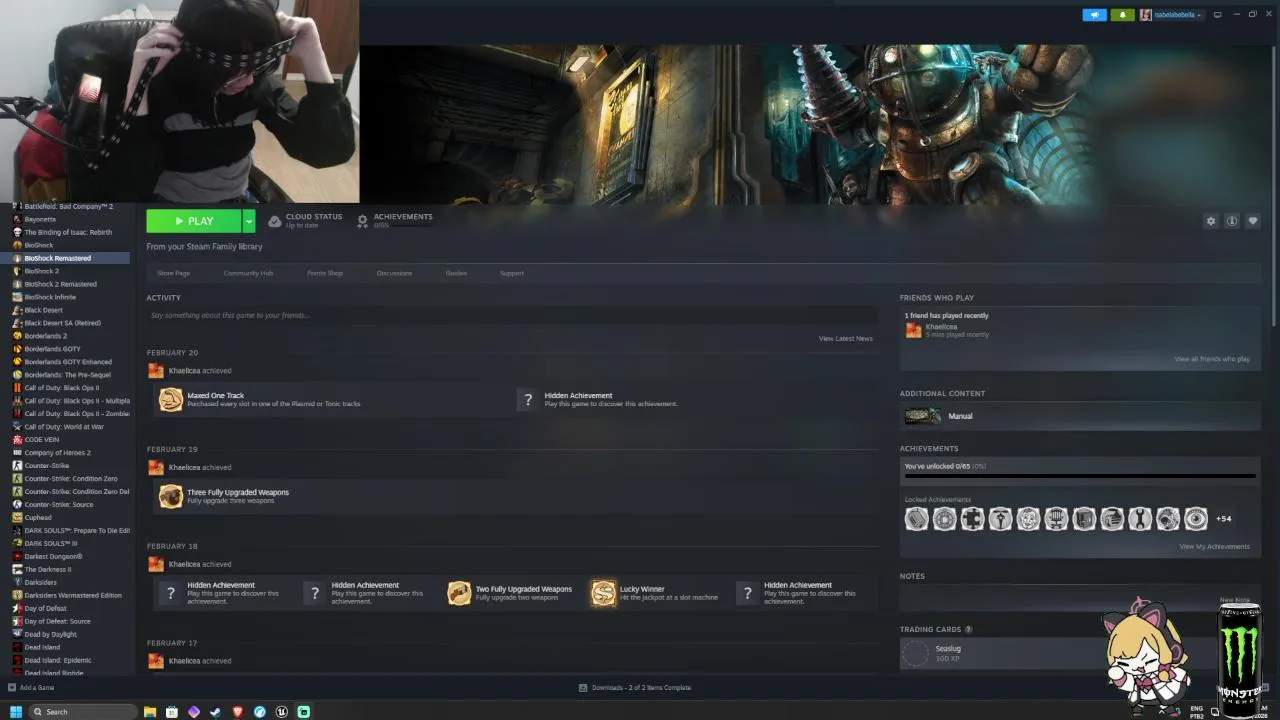The image size is (1280, 720).
Task: Select Day of Defeat: Source in the library list
Action: [58, 622]
